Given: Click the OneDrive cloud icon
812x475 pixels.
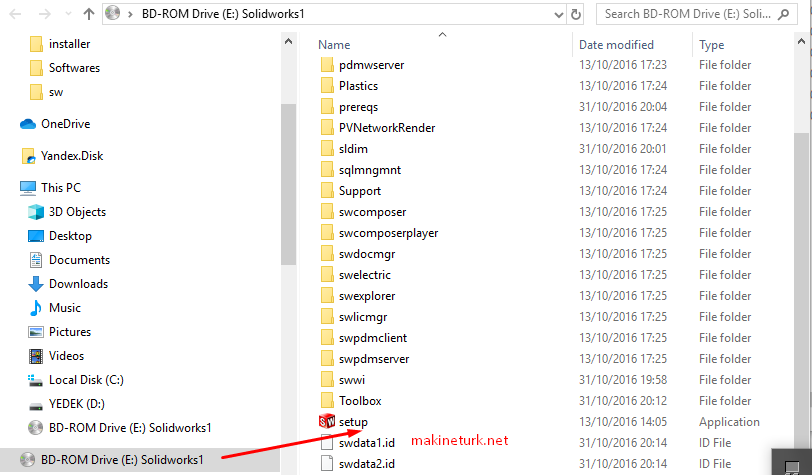Looking at the screenshot, I should (x=27, y=124).
